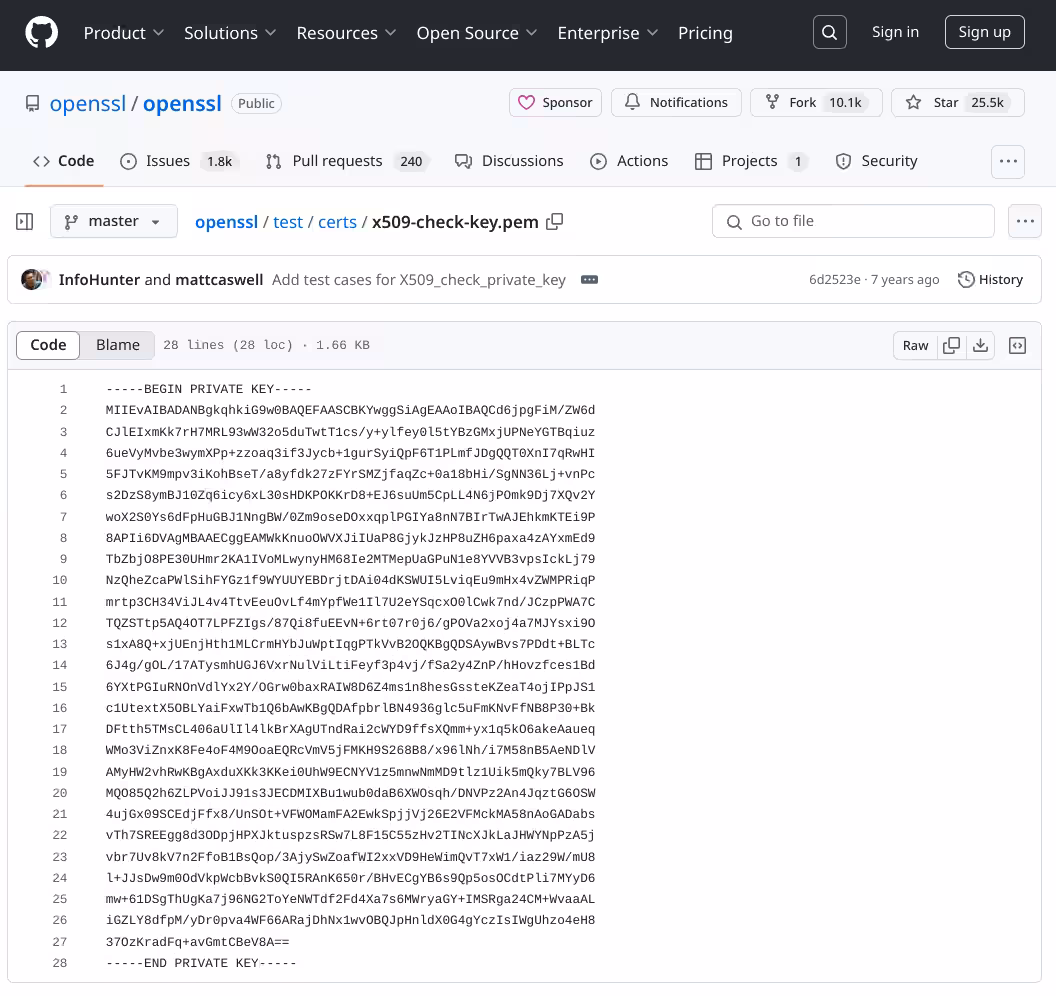Switch to the Blame view

pyautogui.click(x=117, y=345)
